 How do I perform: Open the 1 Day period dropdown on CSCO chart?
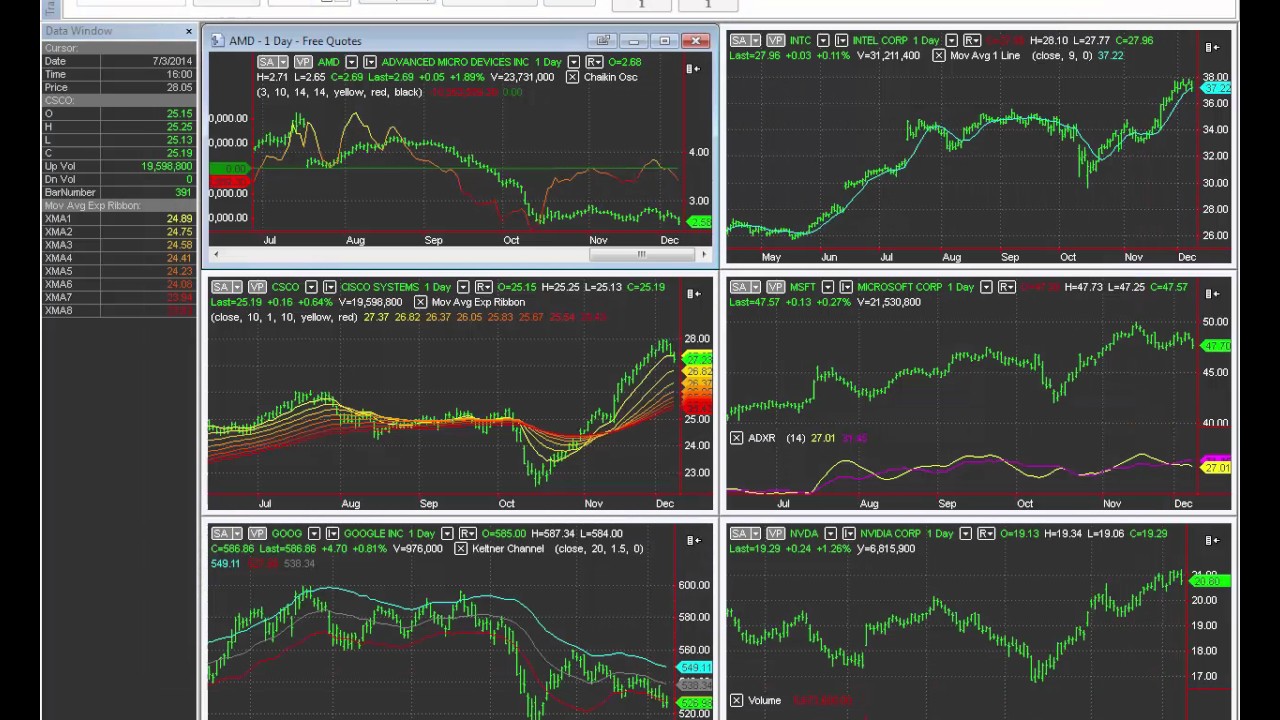[463, 287]
